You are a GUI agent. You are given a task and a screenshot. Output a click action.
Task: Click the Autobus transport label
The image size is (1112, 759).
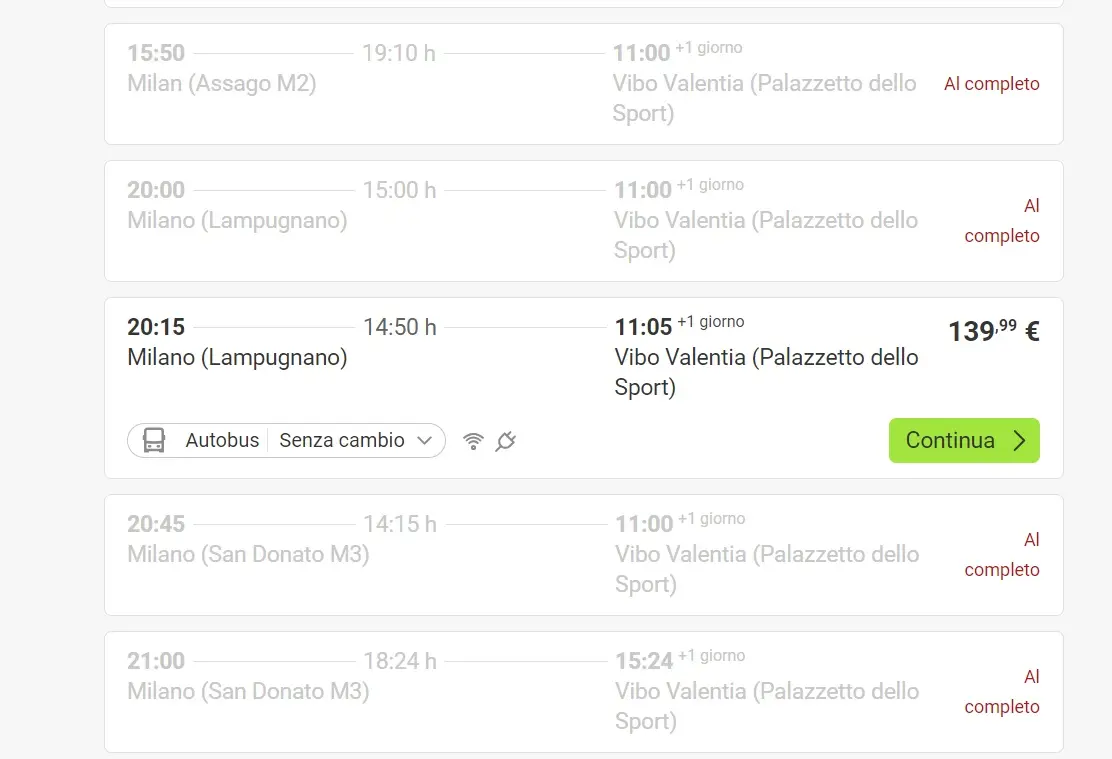click(222, 440)
